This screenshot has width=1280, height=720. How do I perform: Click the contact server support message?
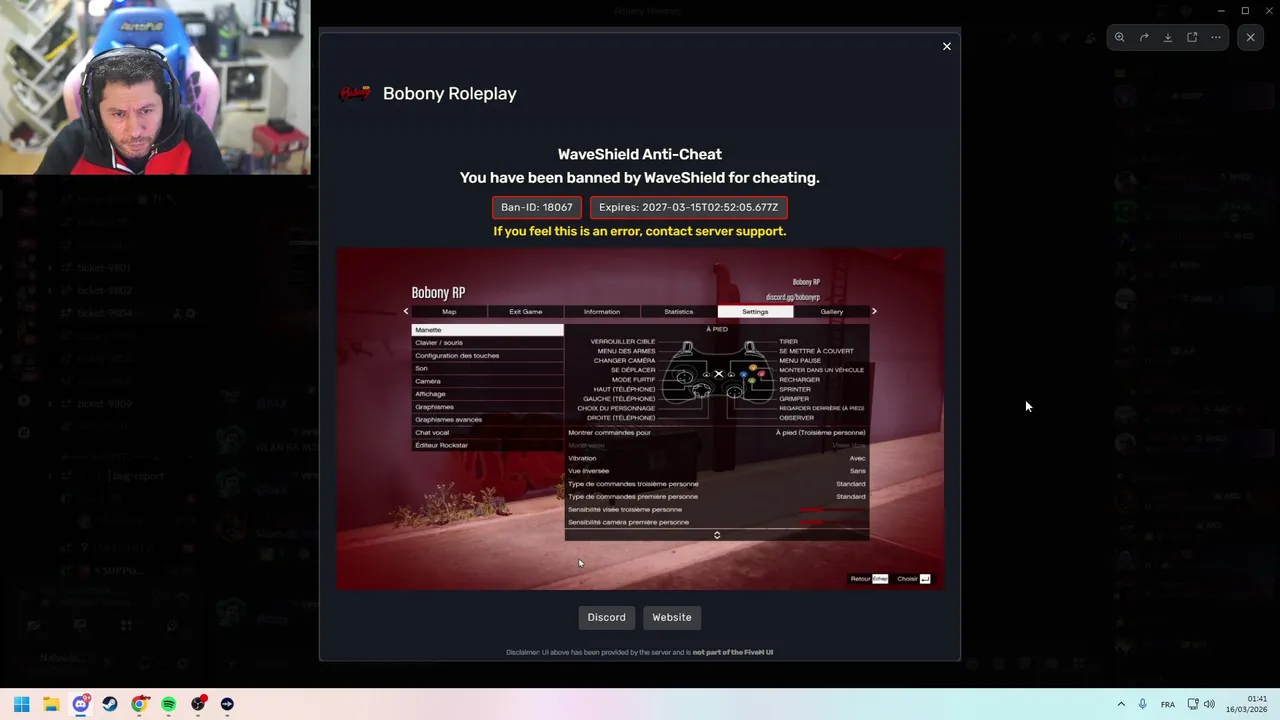click(x=640, y=231)
